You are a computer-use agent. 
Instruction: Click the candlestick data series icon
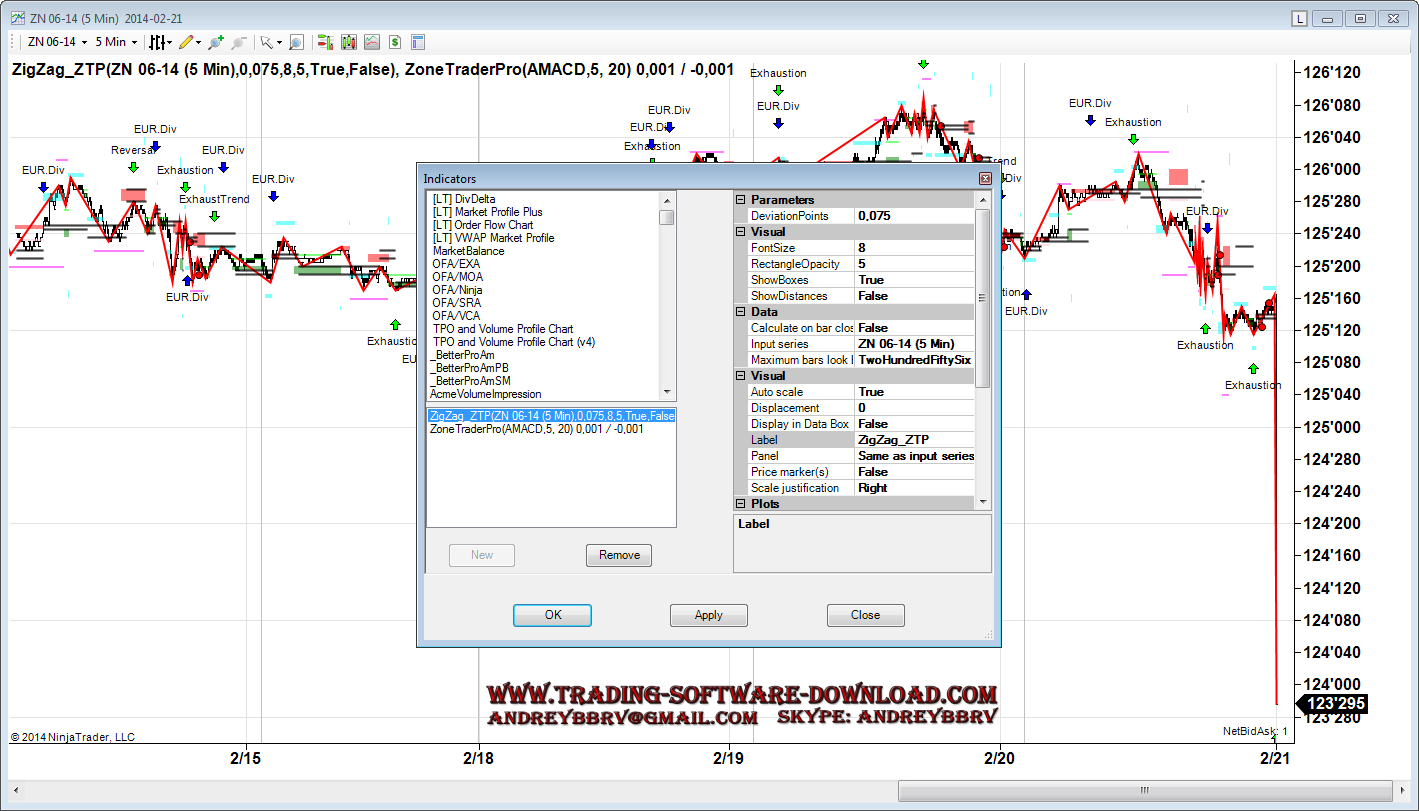tap(348, 42)
